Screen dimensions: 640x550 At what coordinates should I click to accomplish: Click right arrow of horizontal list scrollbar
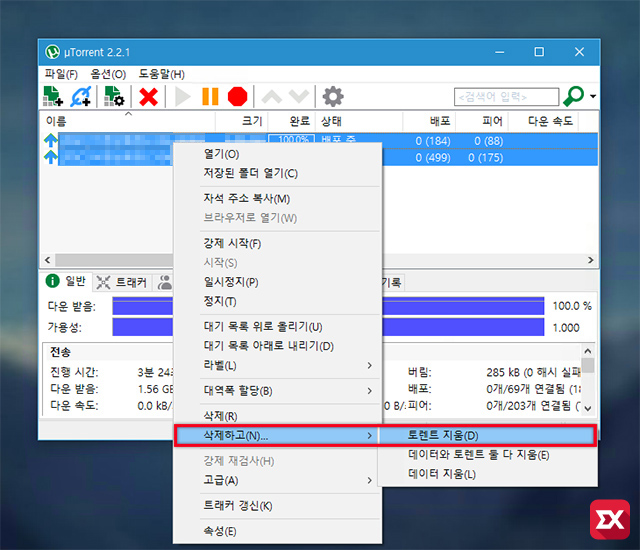[591, 260]
